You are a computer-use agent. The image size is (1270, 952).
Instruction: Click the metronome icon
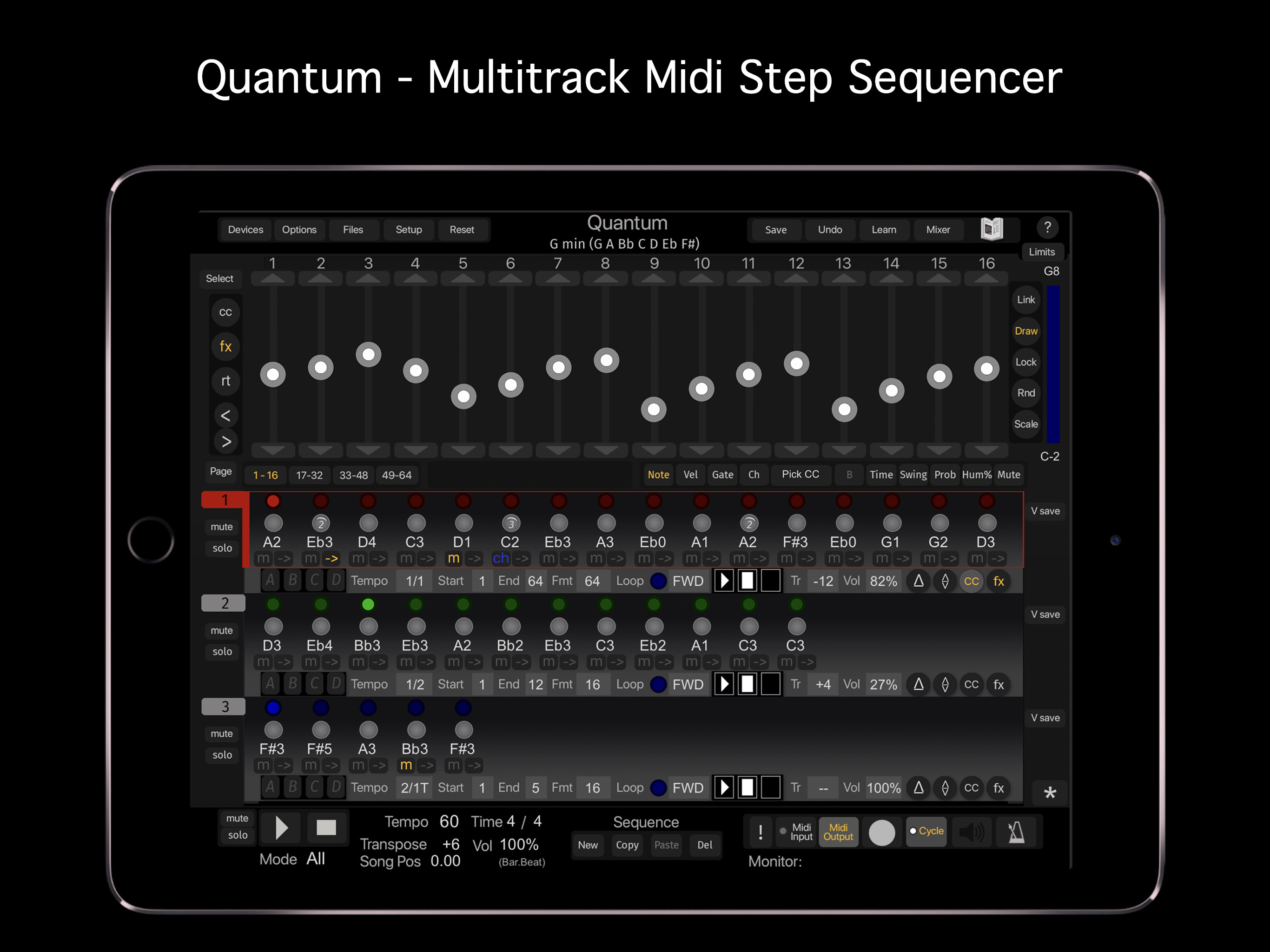tap(1016, 832)
